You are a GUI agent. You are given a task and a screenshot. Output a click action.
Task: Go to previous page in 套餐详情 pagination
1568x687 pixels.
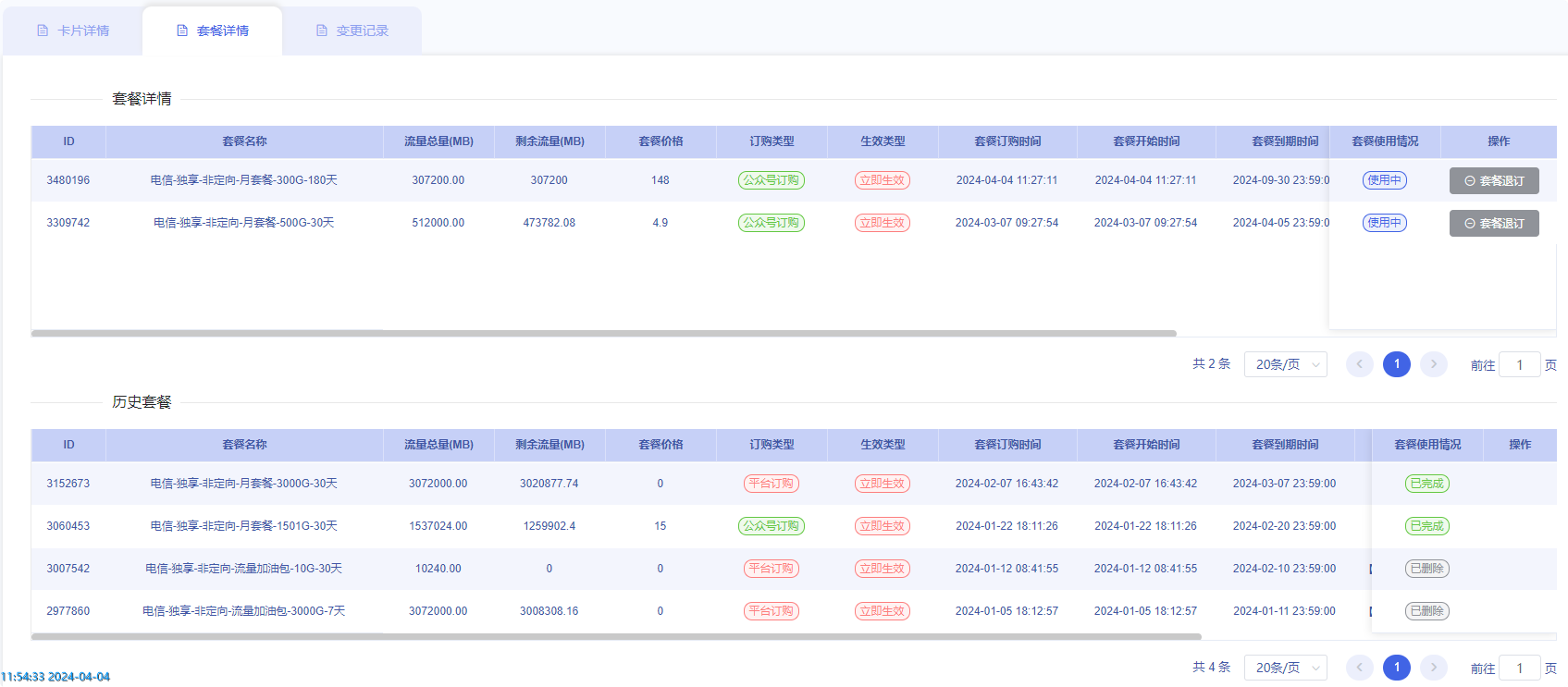pyautogui.click(x=1359, y=364)
